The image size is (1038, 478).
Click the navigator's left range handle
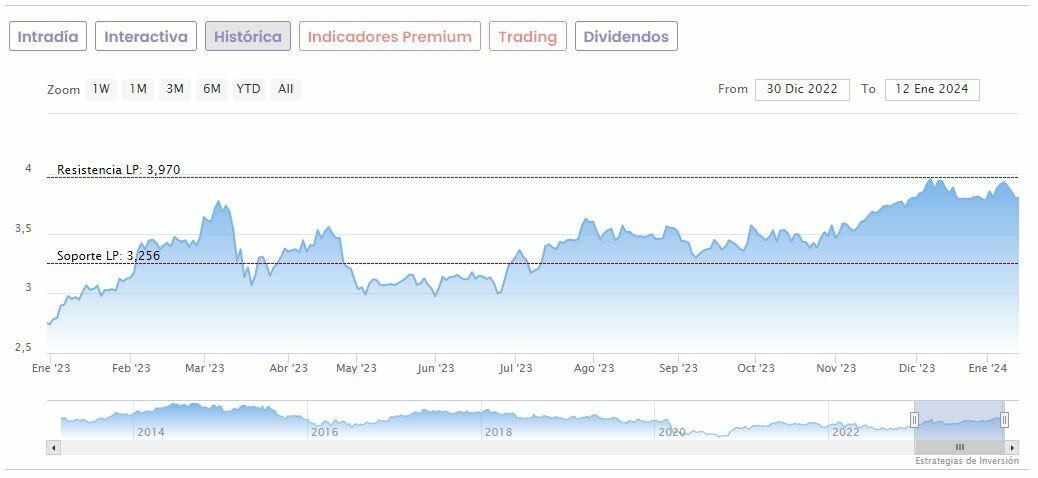pos(914,420)
